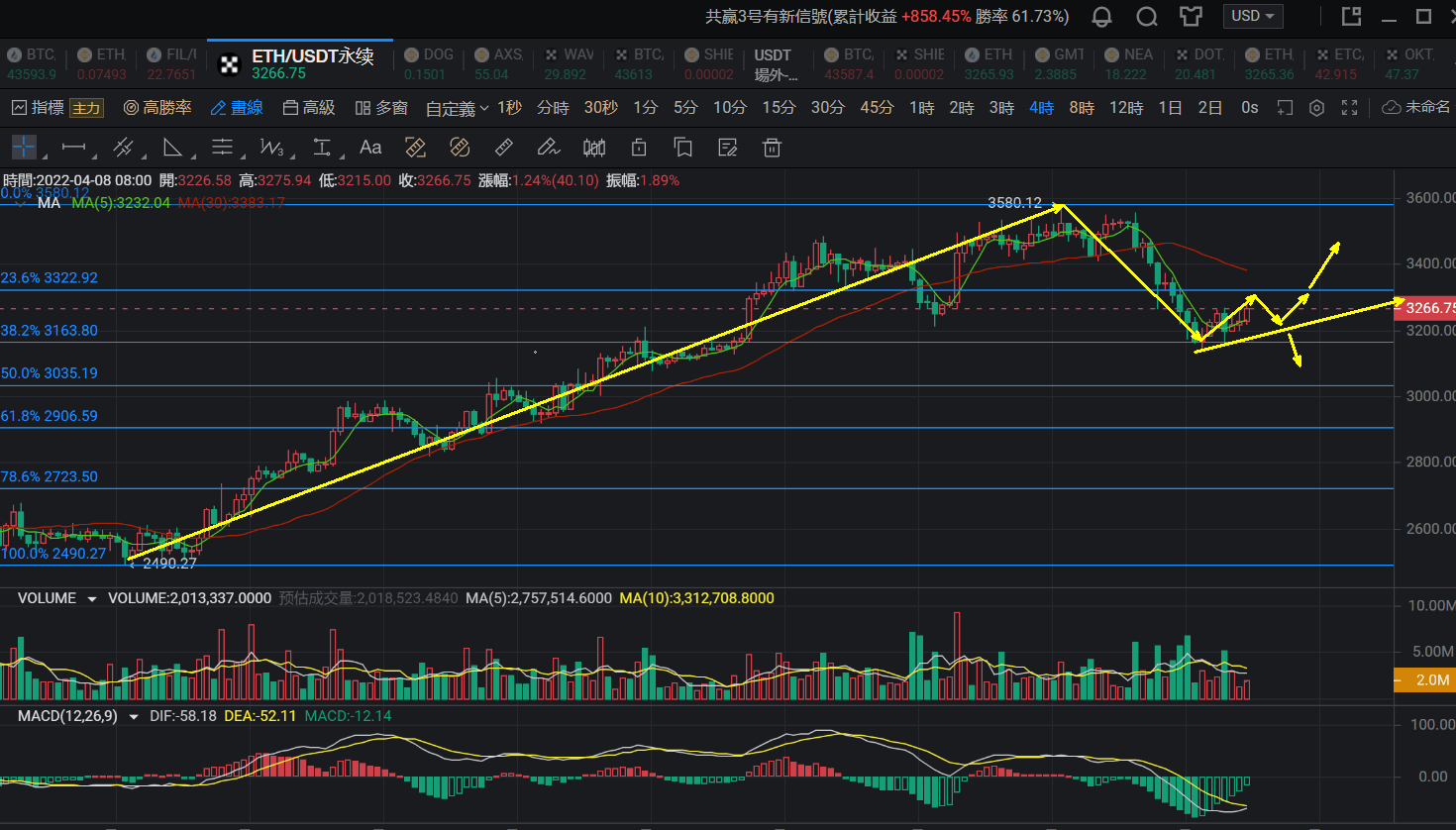This screenshot has width=1456, height=830.
Task: Switch to the 1時 interval
Action: pyautogui.click(x=921, y=107)
